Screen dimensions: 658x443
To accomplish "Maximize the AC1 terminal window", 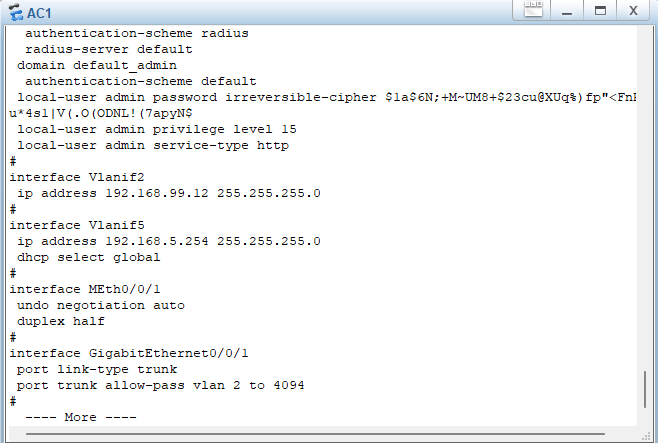I will [x=600, y=11].
